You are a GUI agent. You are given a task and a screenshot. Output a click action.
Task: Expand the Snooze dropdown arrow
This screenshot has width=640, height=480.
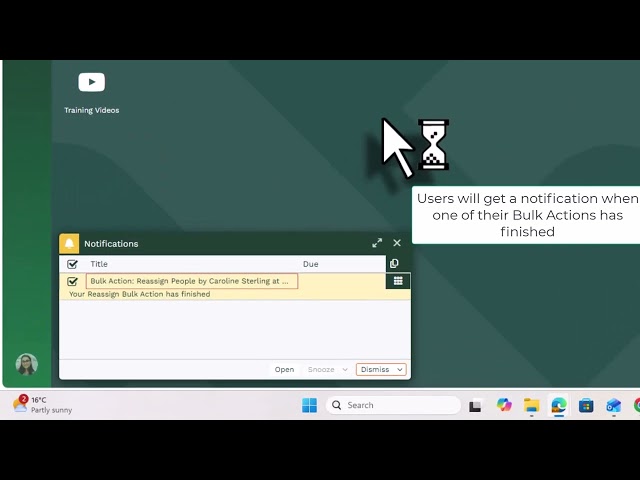345,369
